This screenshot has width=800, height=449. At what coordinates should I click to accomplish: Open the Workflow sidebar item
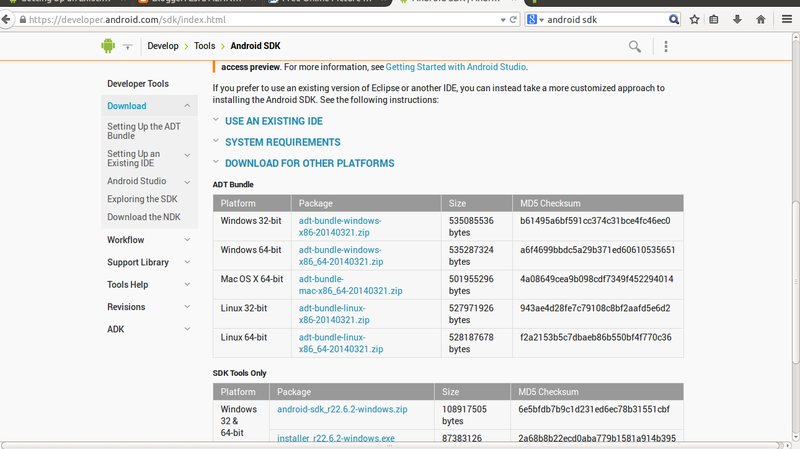pyautogui.click(x=126, y=240)
